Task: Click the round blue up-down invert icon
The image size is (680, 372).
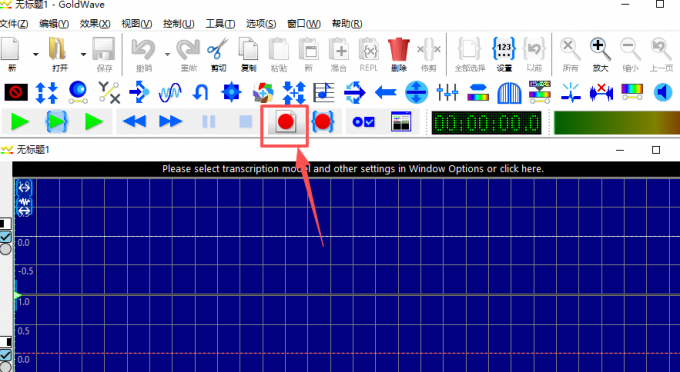Action: point(416,92)
